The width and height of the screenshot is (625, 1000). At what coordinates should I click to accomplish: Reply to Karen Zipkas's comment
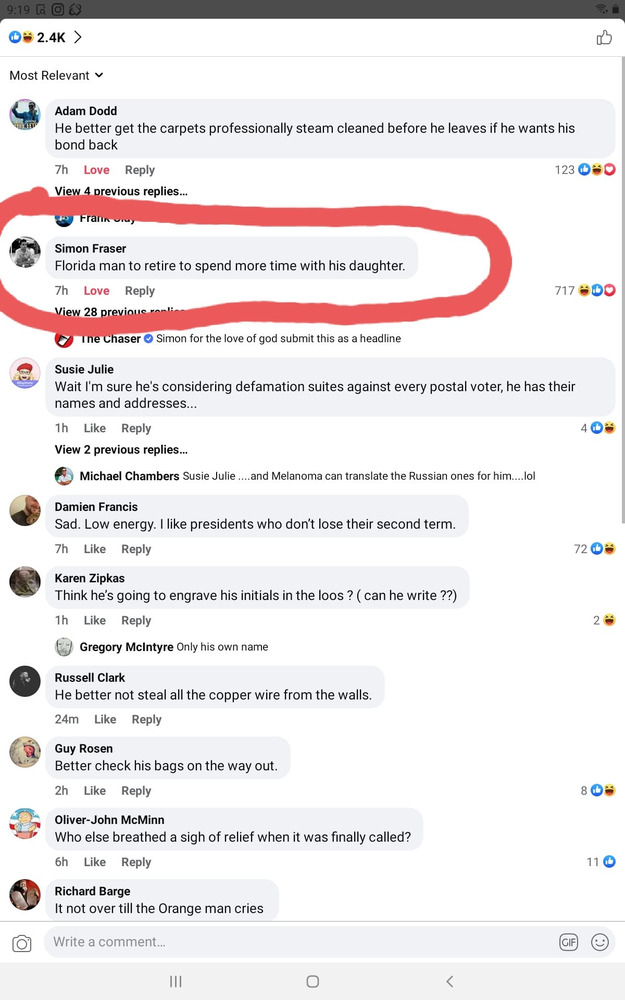tap(136, 621)
